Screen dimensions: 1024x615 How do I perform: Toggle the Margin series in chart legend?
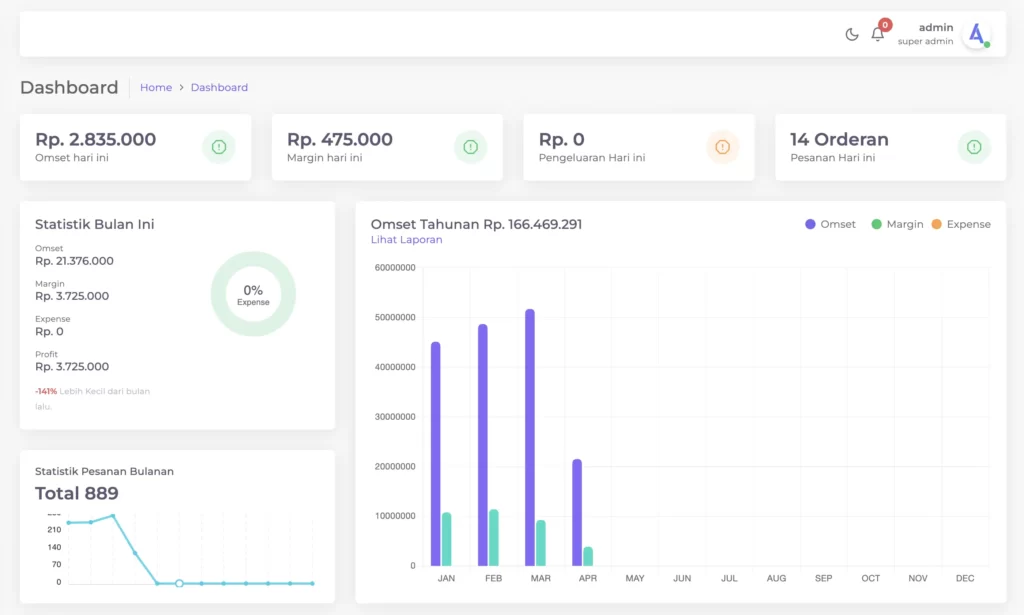pos(897,225)
